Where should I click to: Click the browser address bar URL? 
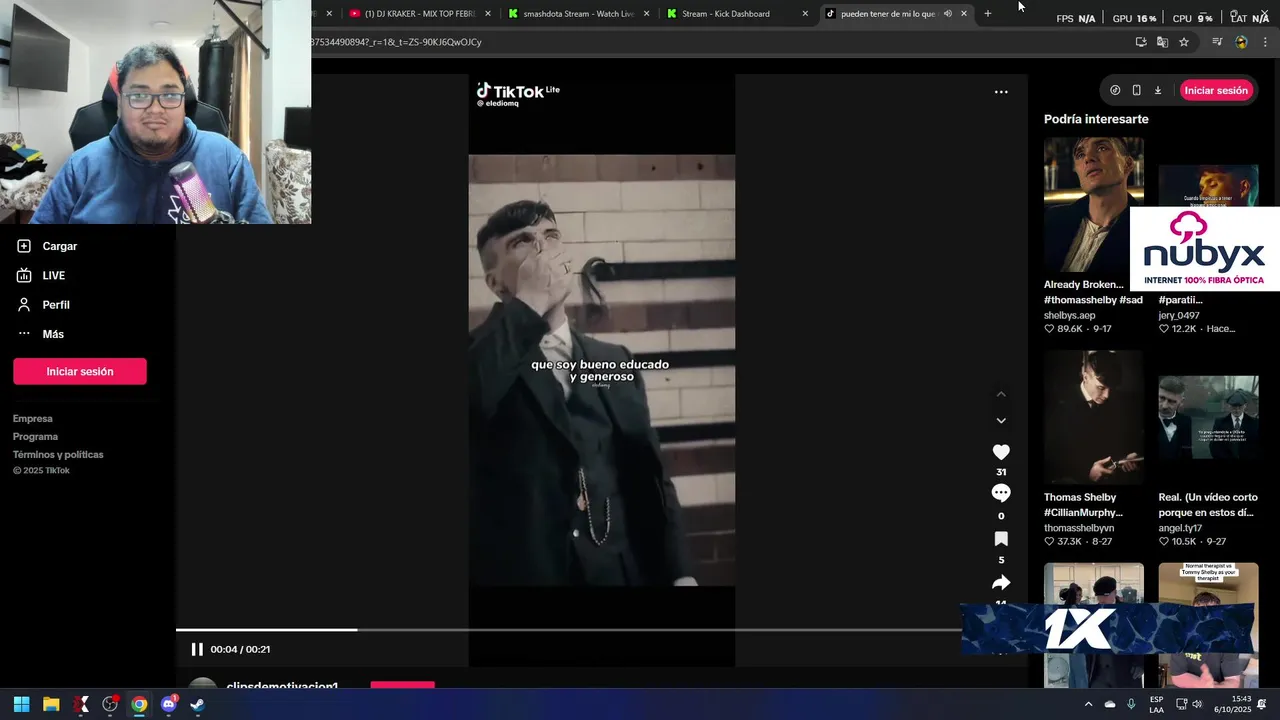pos(397,42)
